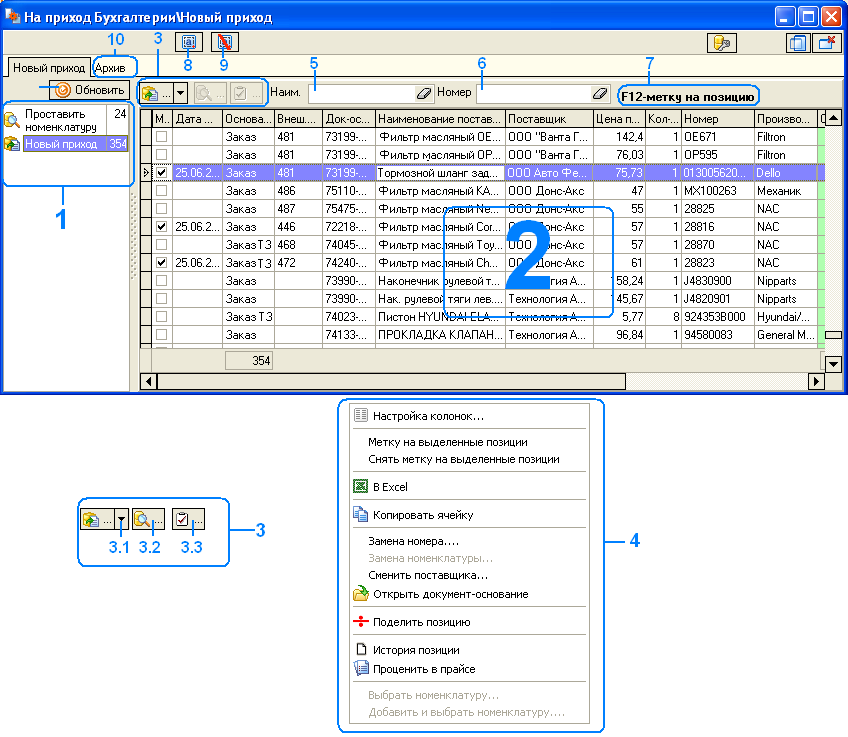This screenshot has width=848, height=737.
Task: Click the vertical scrollbar down arrow
Action: [833, 364]
